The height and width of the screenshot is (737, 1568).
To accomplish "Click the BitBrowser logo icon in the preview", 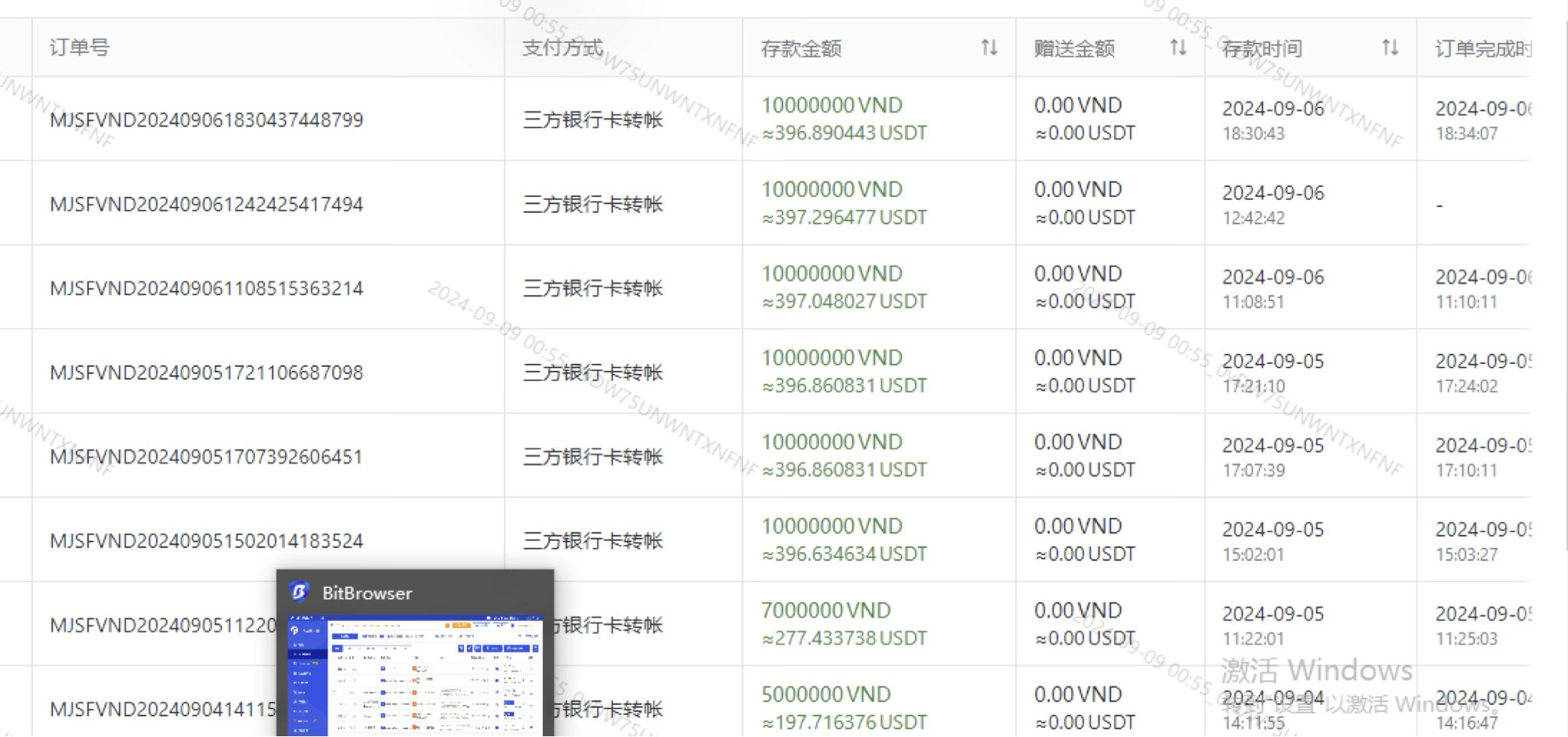I will coord(299,592).
